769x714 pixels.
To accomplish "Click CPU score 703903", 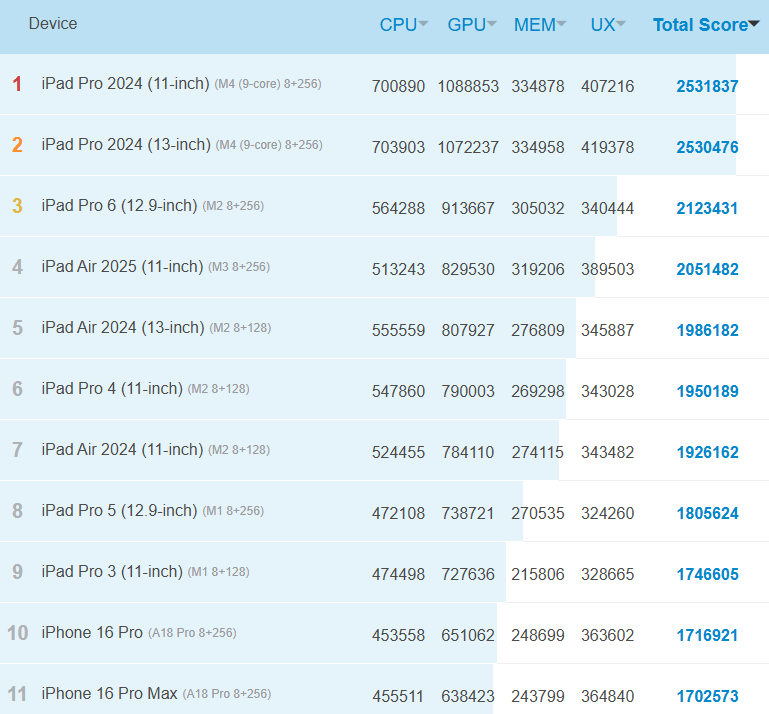I will click(398, 147).
